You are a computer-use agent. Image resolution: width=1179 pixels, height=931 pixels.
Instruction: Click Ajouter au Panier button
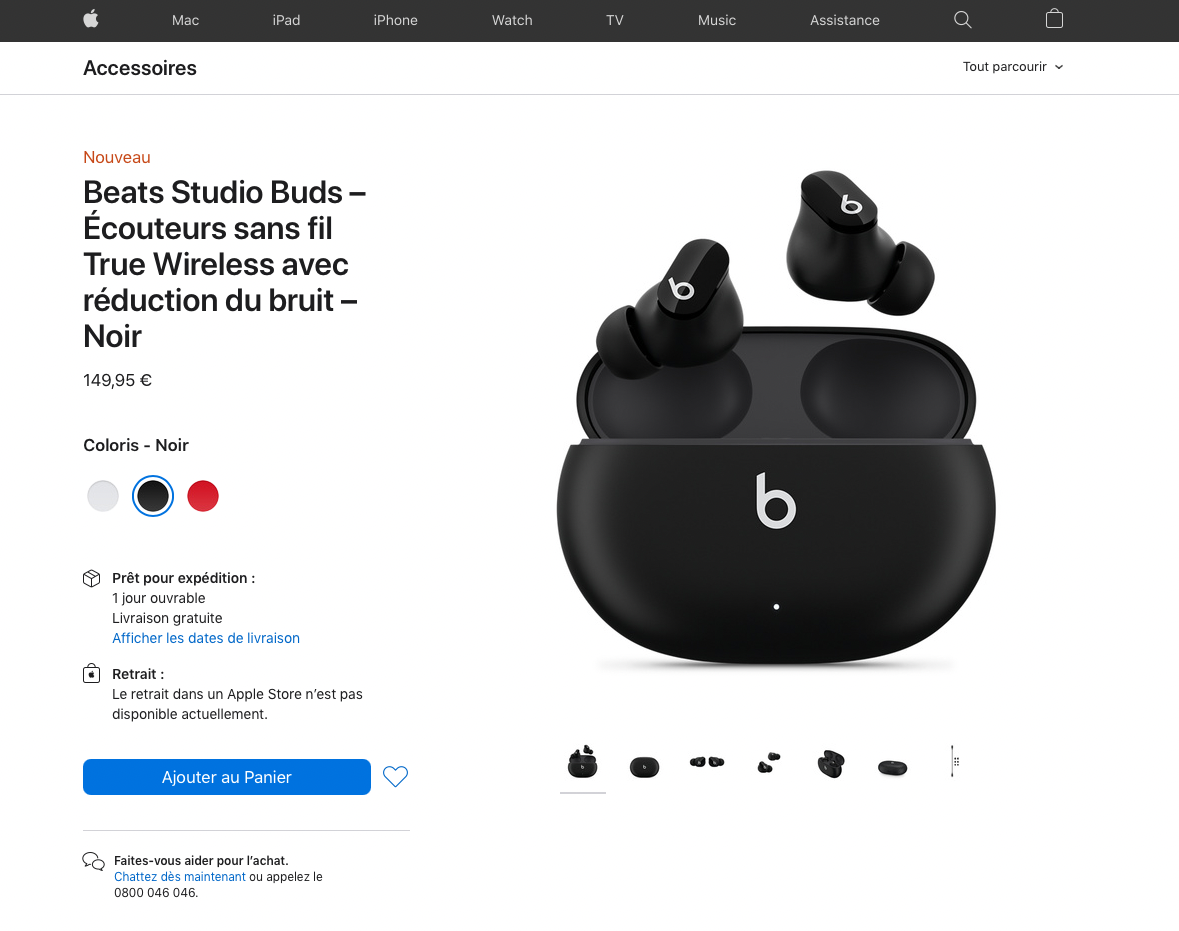[226, 777]
